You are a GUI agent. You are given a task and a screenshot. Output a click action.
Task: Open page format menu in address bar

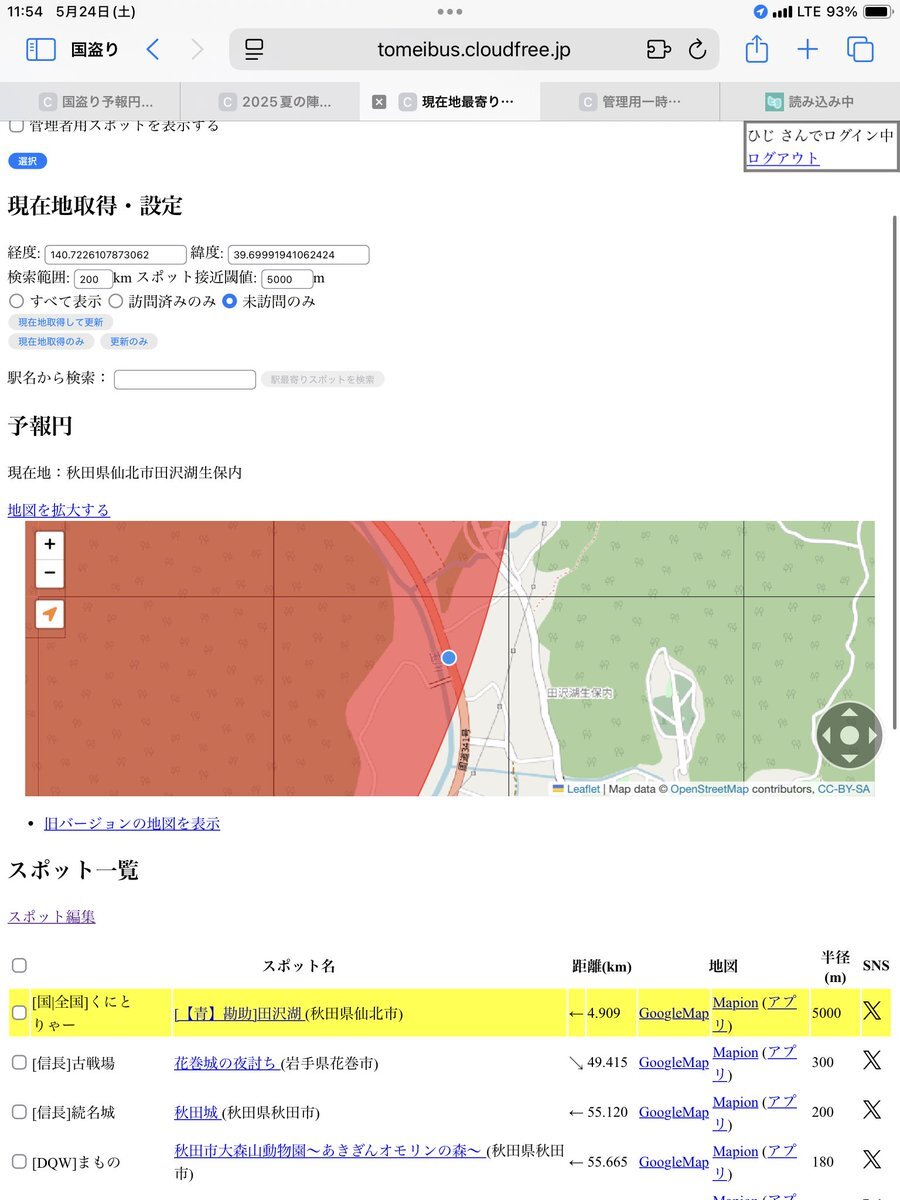[255, 49]
